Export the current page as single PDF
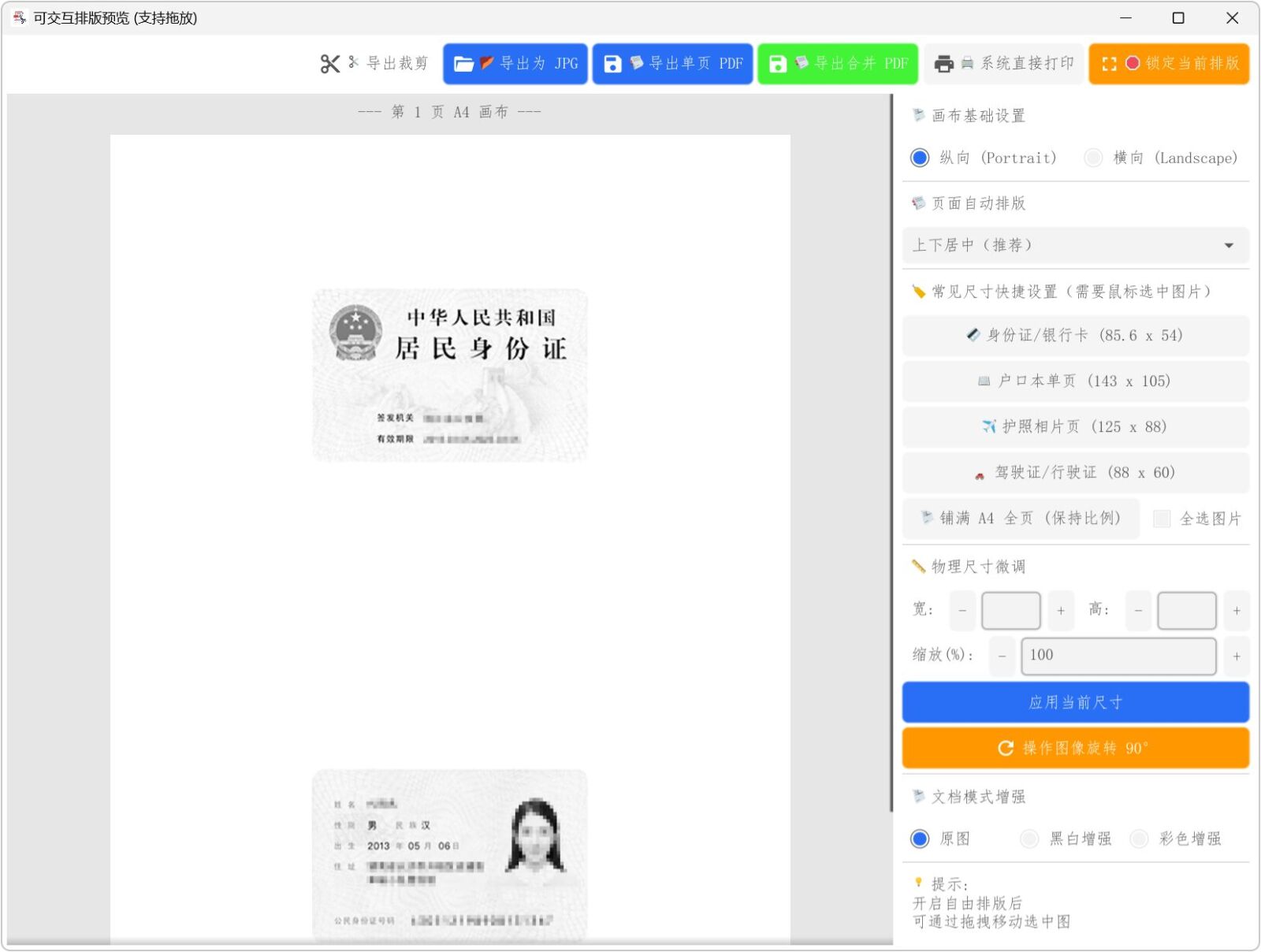Screen dimensions: 1261x952 (x=672, y=64)
